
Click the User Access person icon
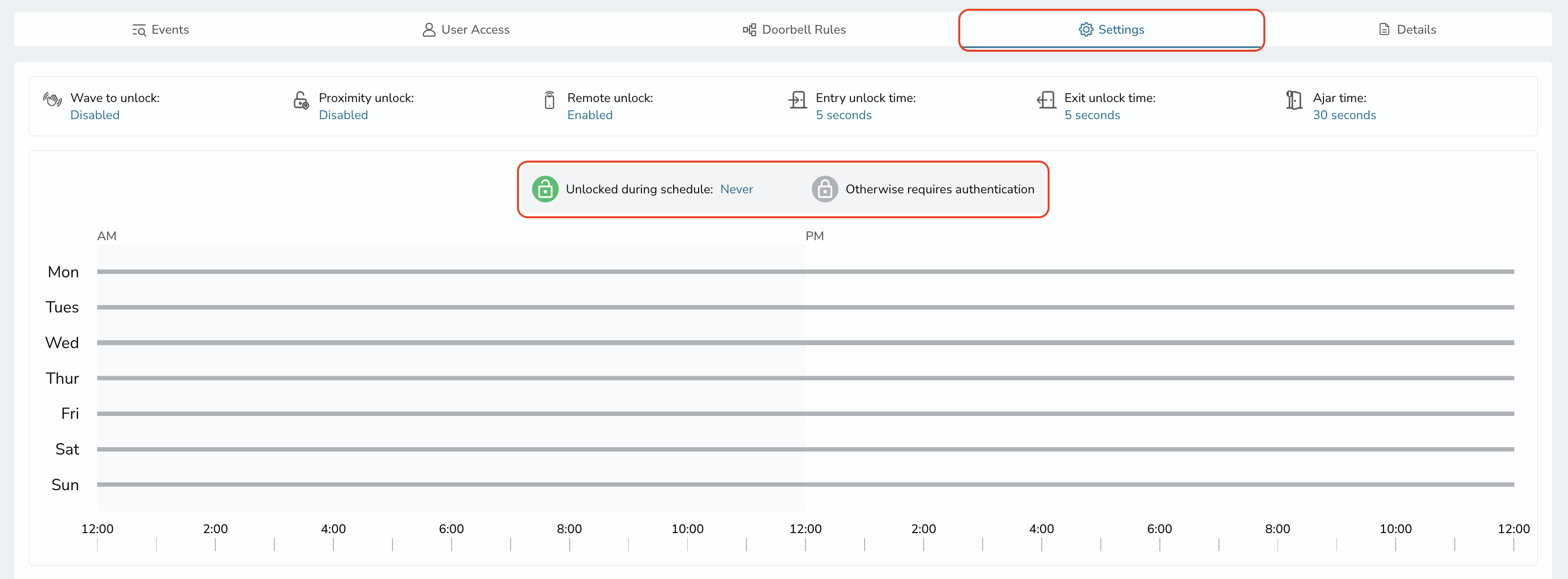tap(429, 29)
